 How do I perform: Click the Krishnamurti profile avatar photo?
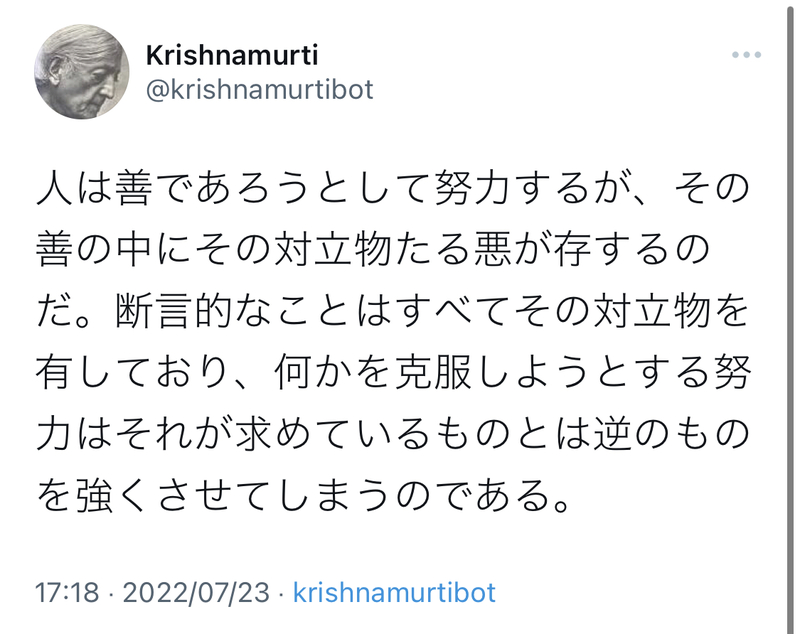pos(82,71)
